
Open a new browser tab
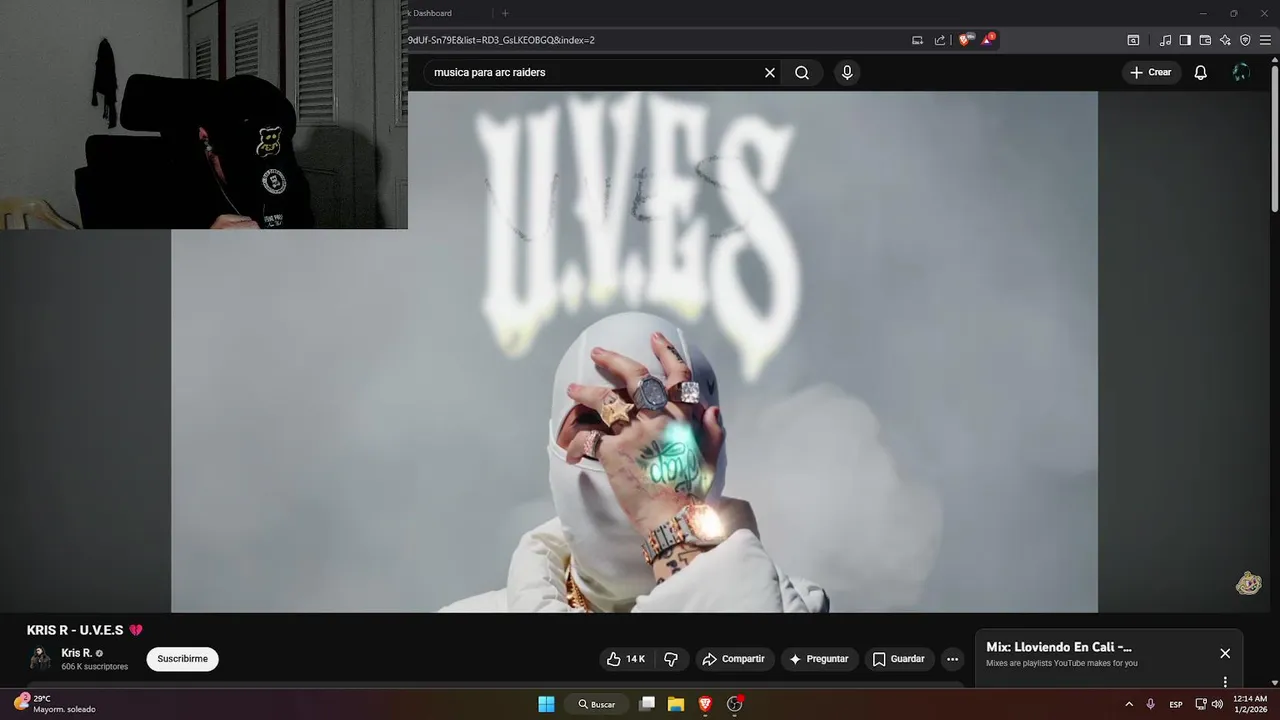click(x=505, y=13)
